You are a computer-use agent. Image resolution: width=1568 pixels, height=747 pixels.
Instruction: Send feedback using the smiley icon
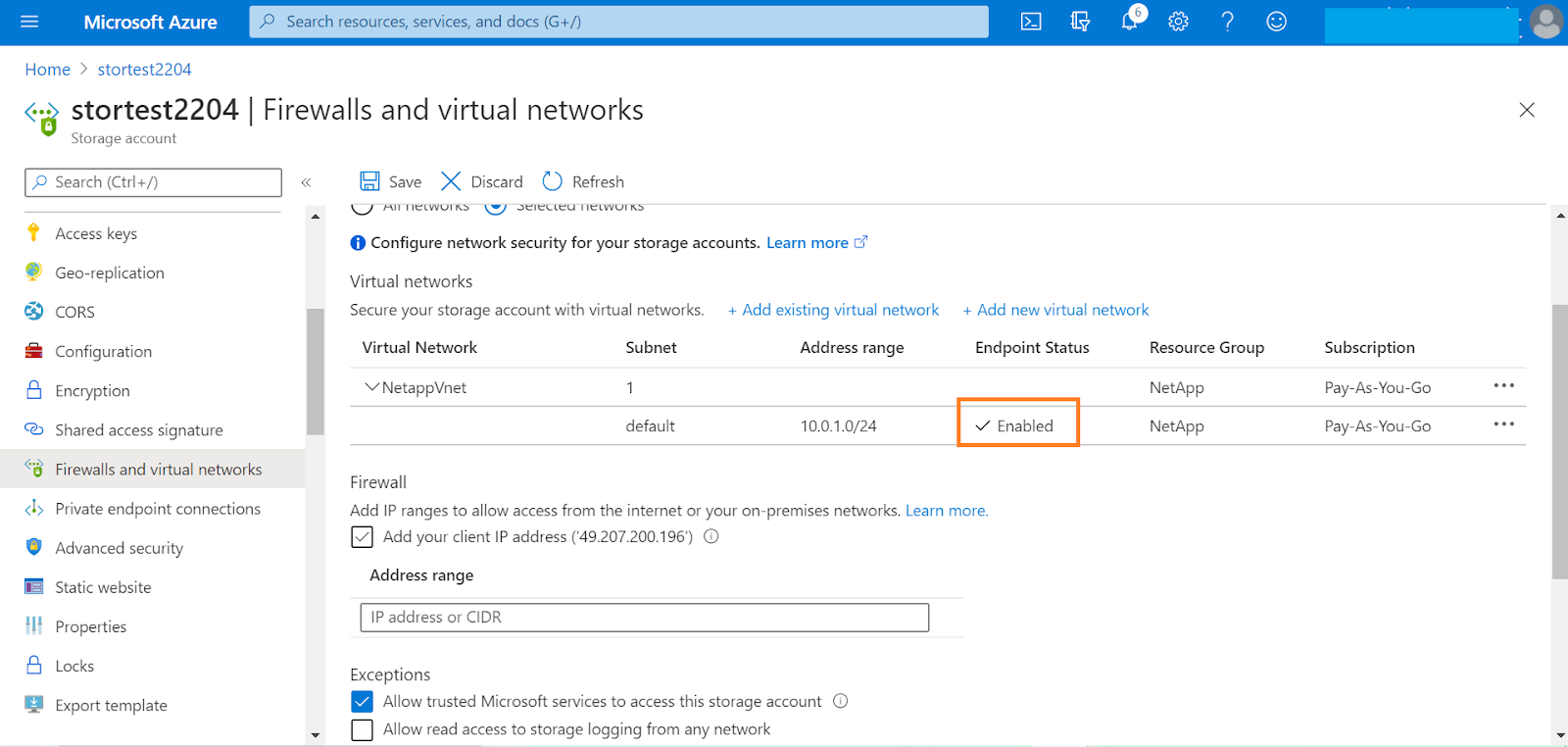tap(1276, 22)
